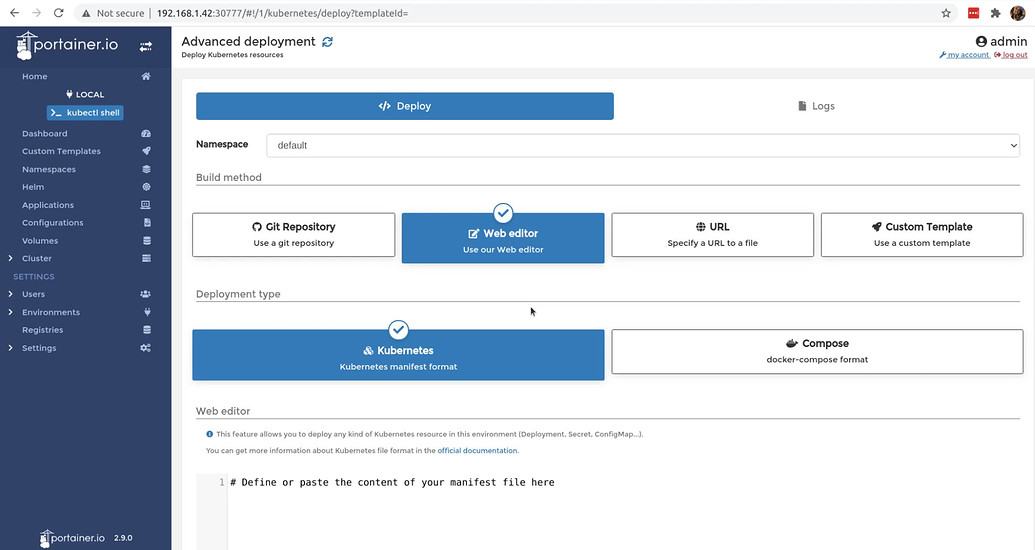Open the browser extensions puzzle icon

995,13
